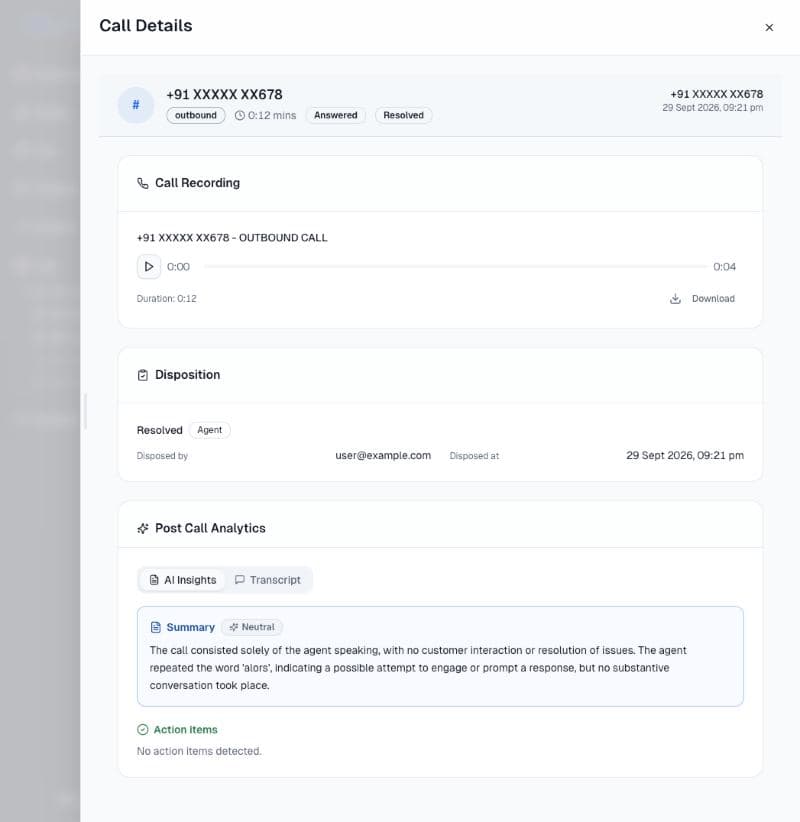Click the '+91 XXXXX XX678 - OUTBOUND CALL' title

point(232,237)
